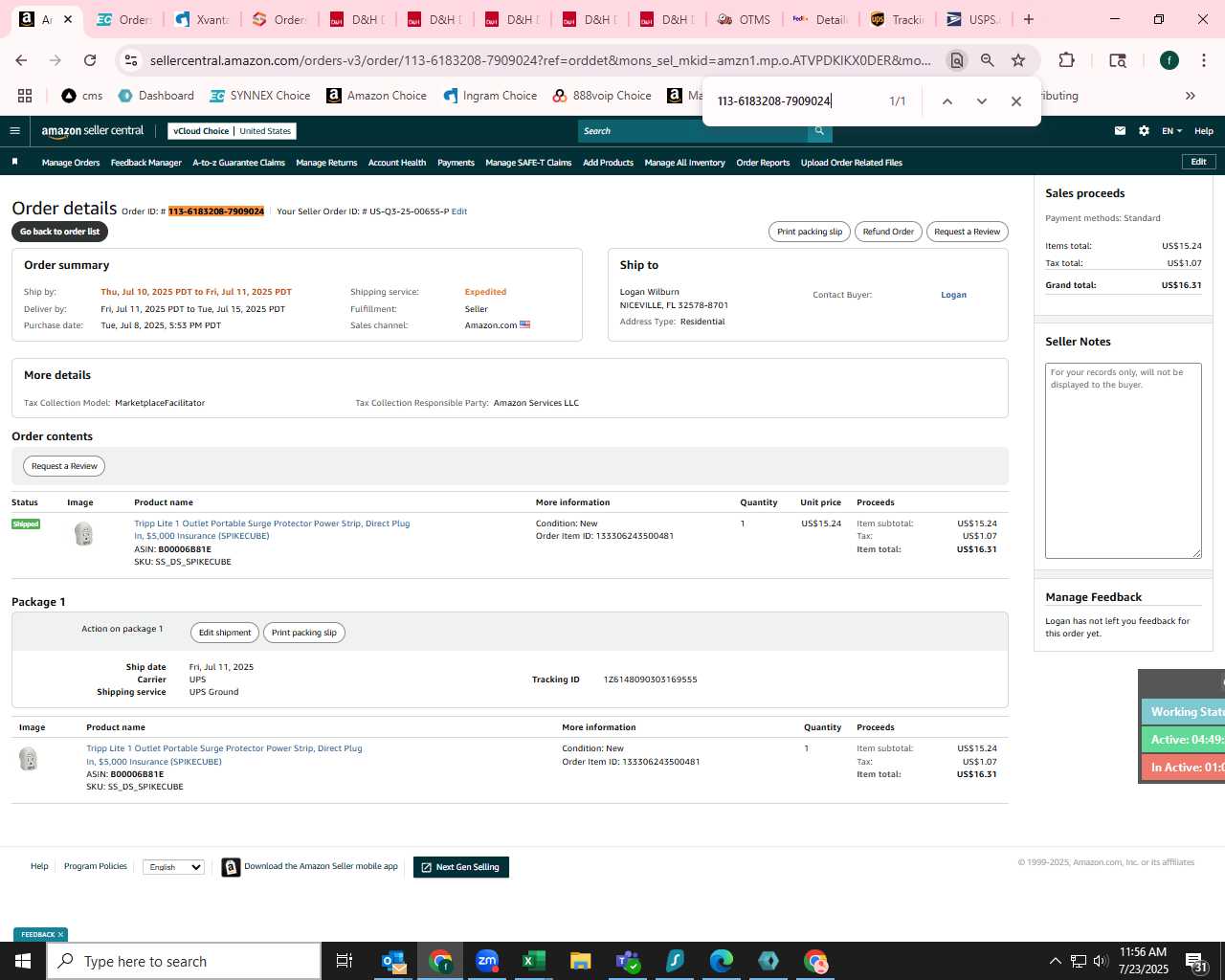Screen dimensions: 1225x980
Task: Open Manage Returns menu item
Action: (x=326, y=163)
